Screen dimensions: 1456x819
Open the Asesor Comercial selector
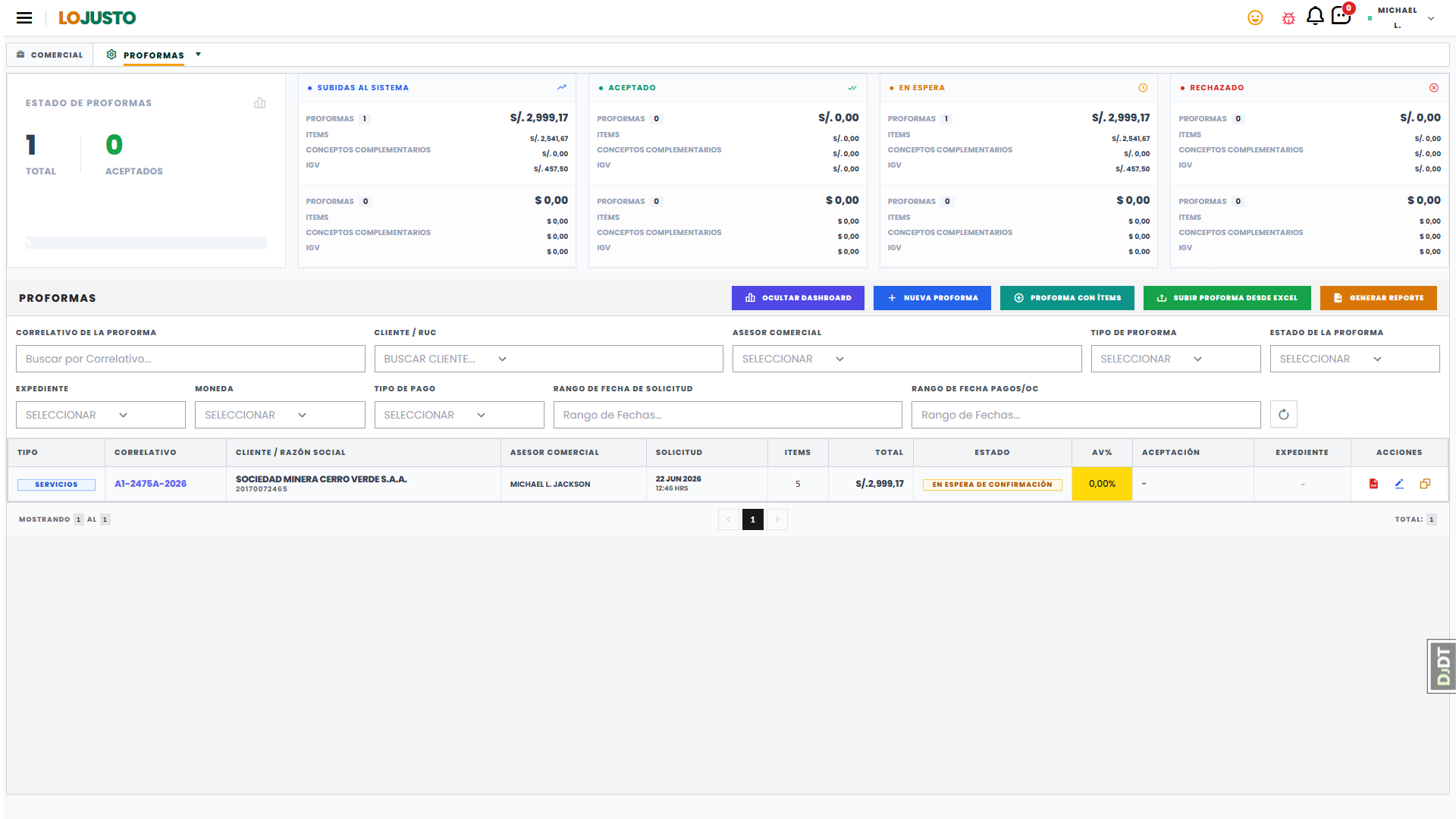click(x=907, y=359)
